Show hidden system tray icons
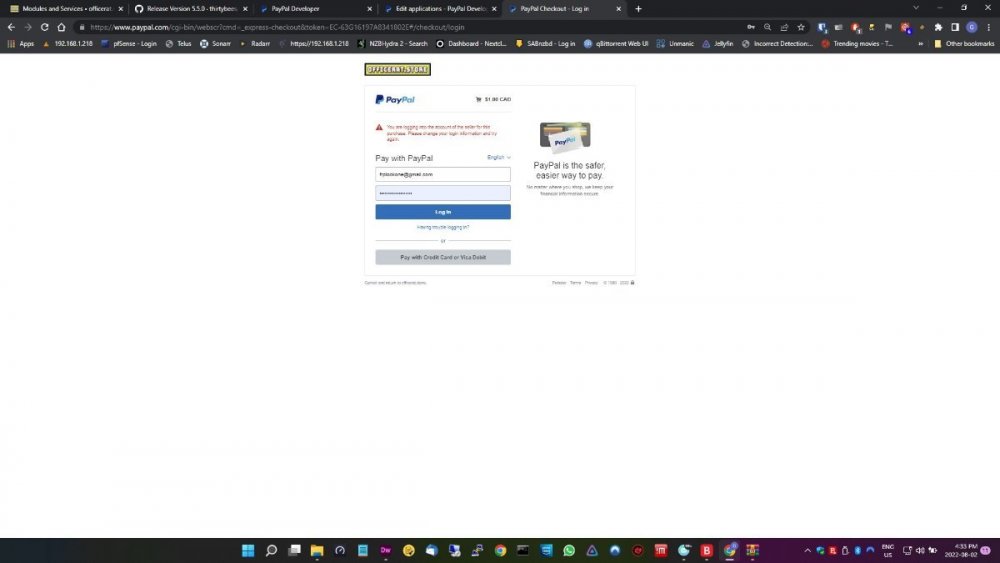 808,550
